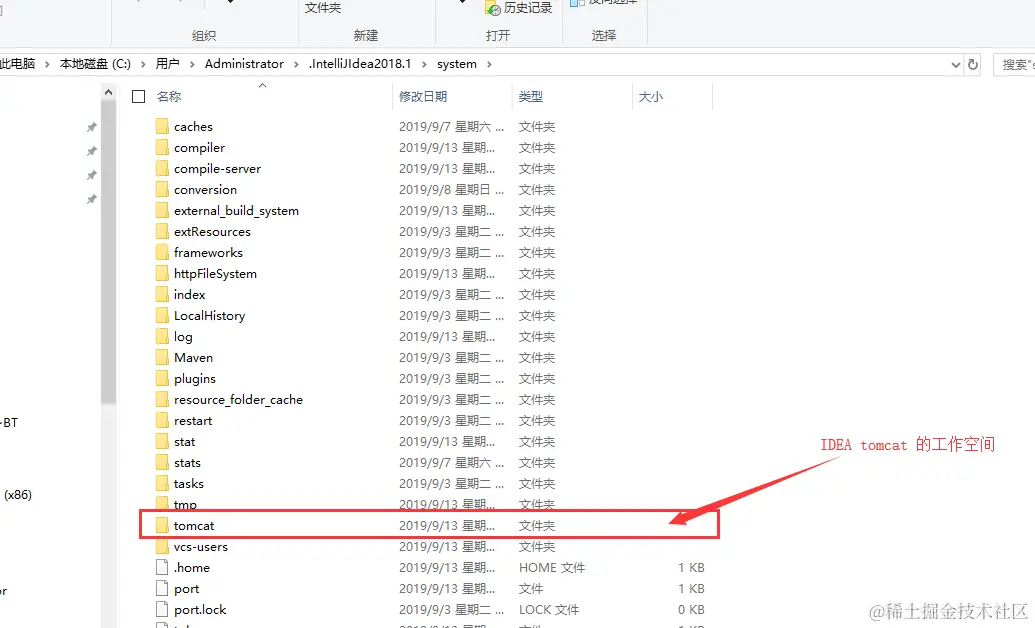Go to 用户 breadcrumb segment
The width and height of the screenshot is (1035, 628).
[168, 64]
